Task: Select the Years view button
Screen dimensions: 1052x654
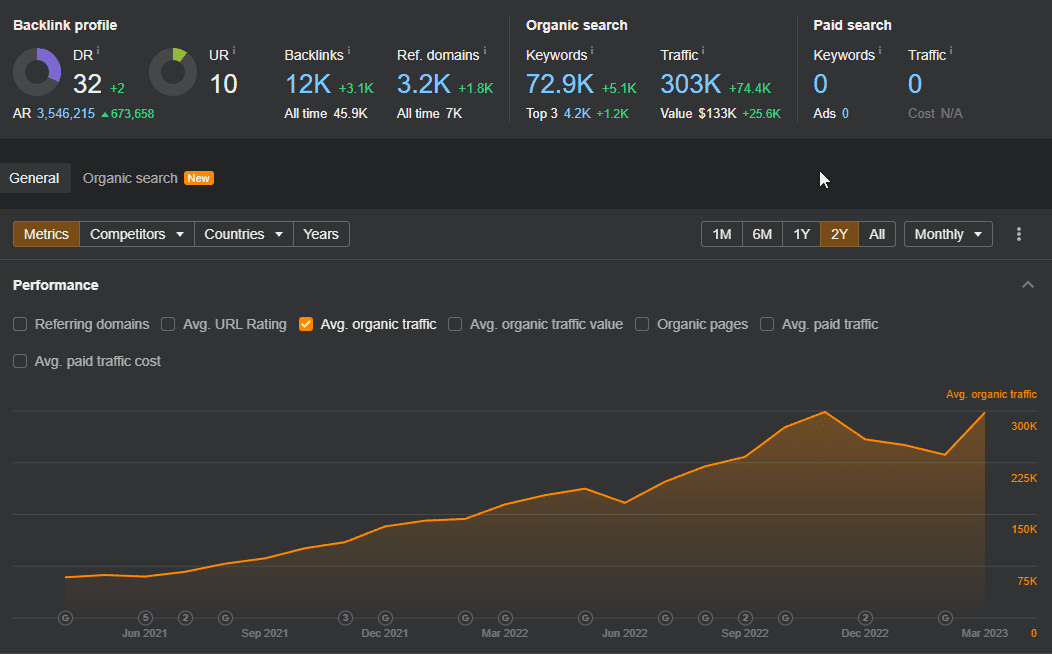Action: [321, 234]
